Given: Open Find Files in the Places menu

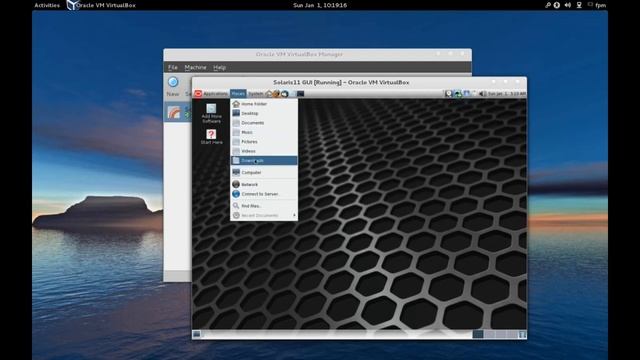Looking at the screenshot, I should [264, 206].
